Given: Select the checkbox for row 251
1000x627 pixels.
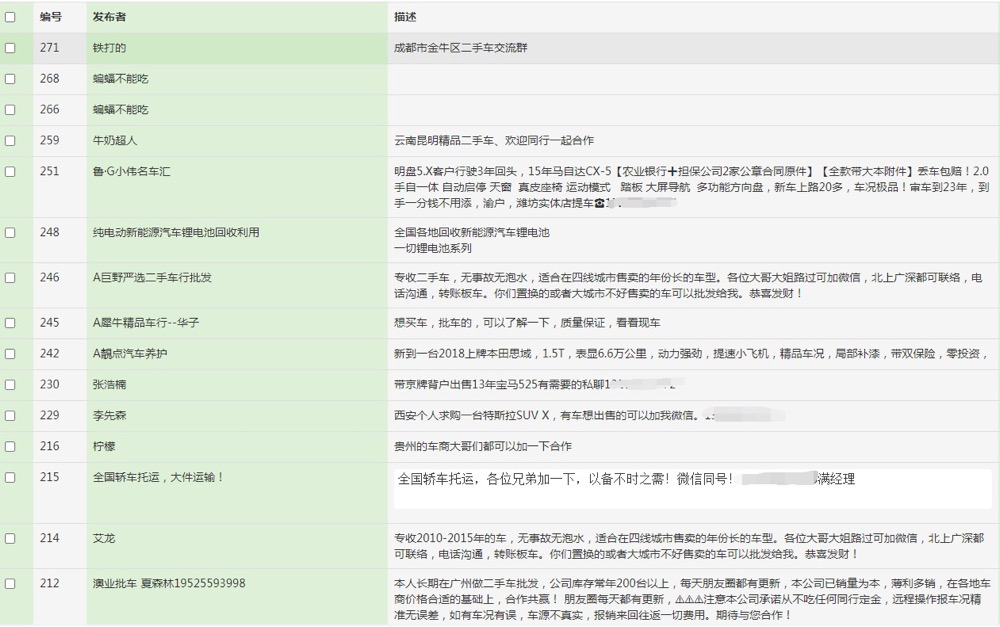Looking at the screenshot, I should [10, 172].
